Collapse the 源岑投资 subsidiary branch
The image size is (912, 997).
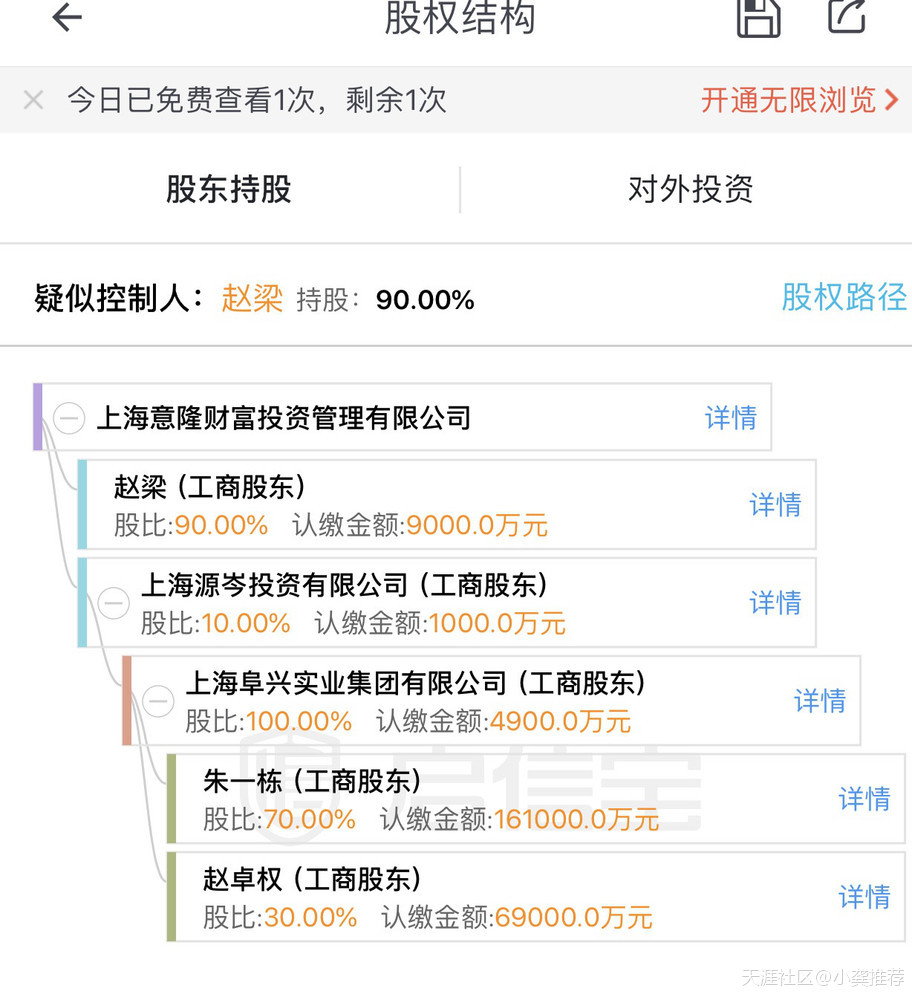point(113,603)
